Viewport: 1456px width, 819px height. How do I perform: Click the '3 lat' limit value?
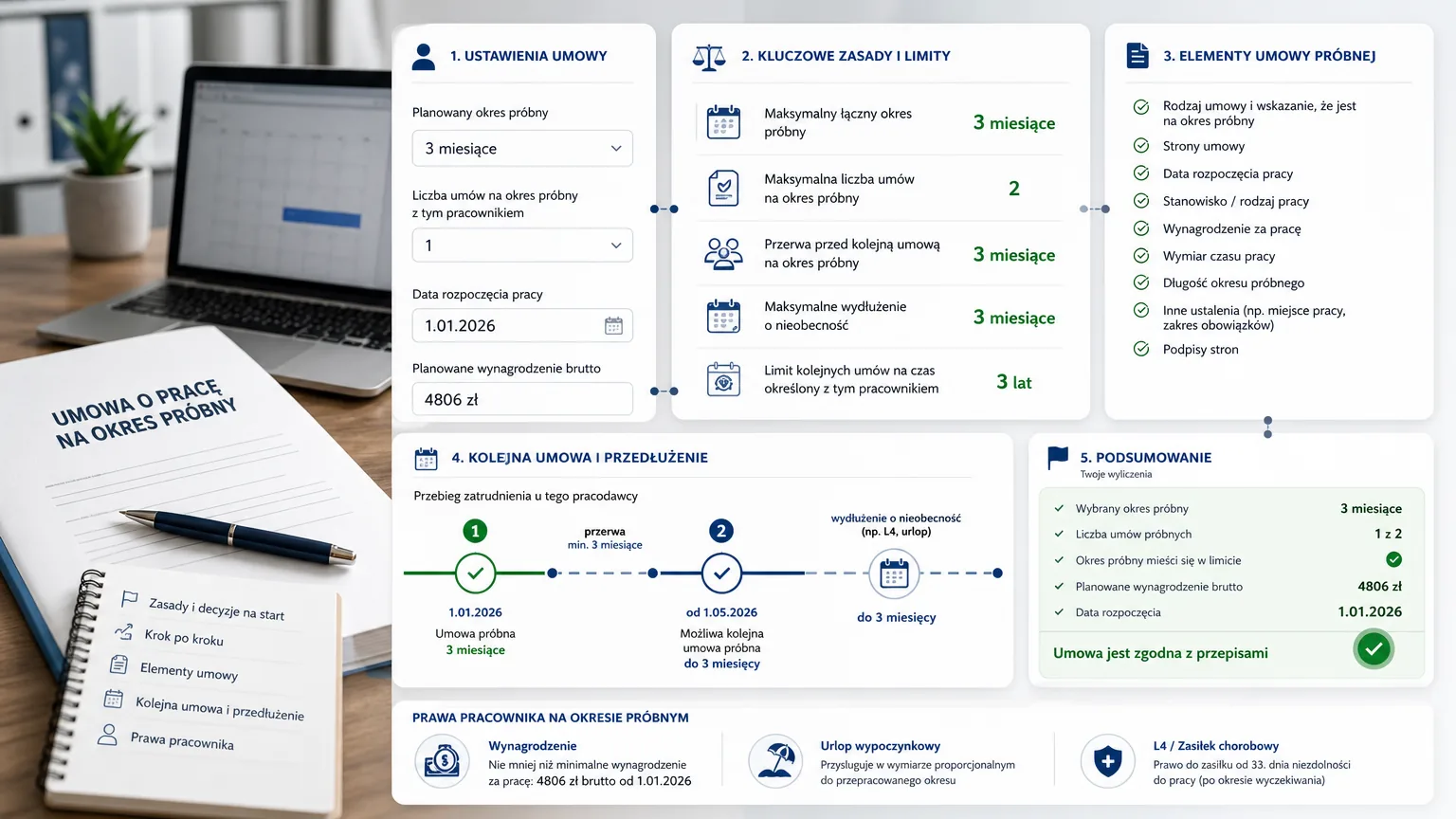(x=1013, y=382)
